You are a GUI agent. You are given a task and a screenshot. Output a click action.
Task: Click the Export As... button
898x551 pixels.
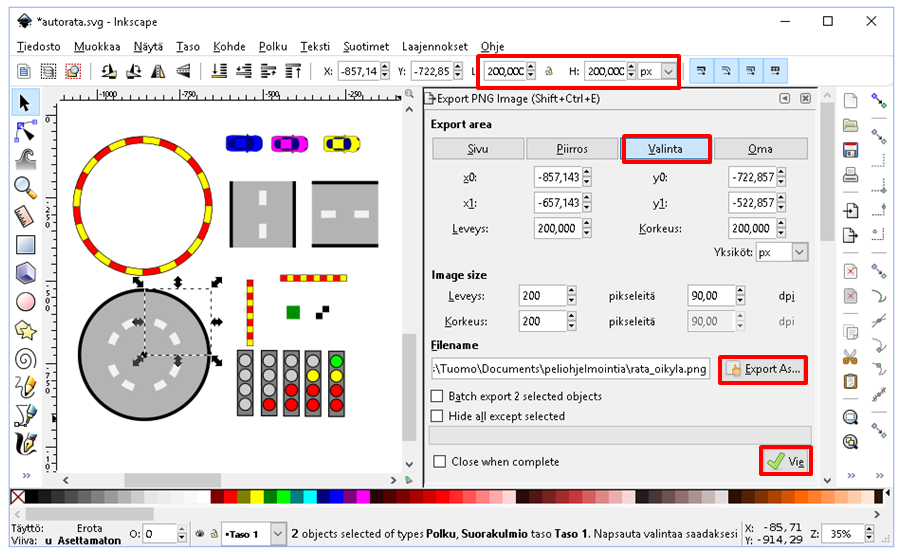tap(764, 369)
